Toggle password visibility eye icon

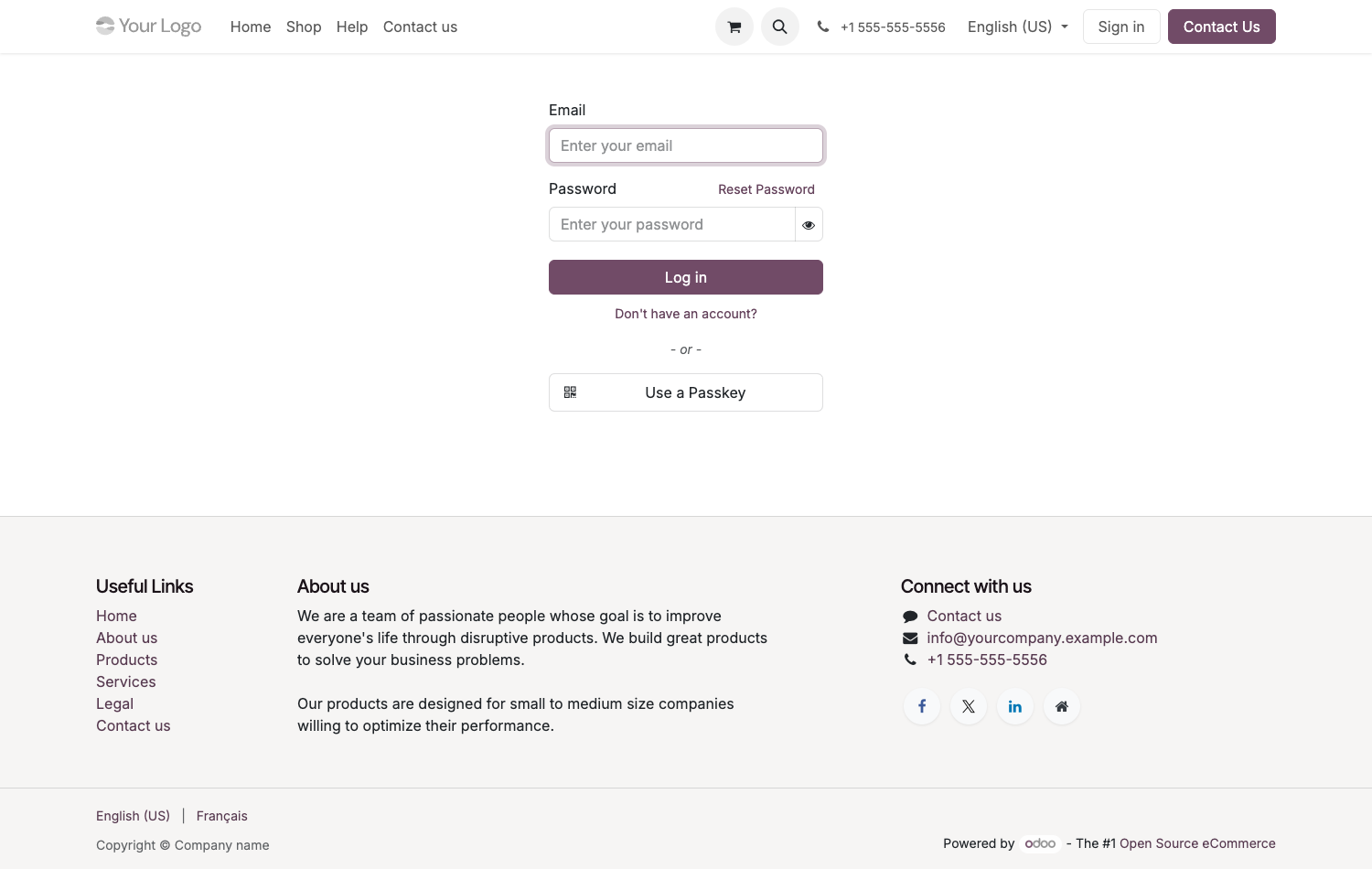[809, 224]
